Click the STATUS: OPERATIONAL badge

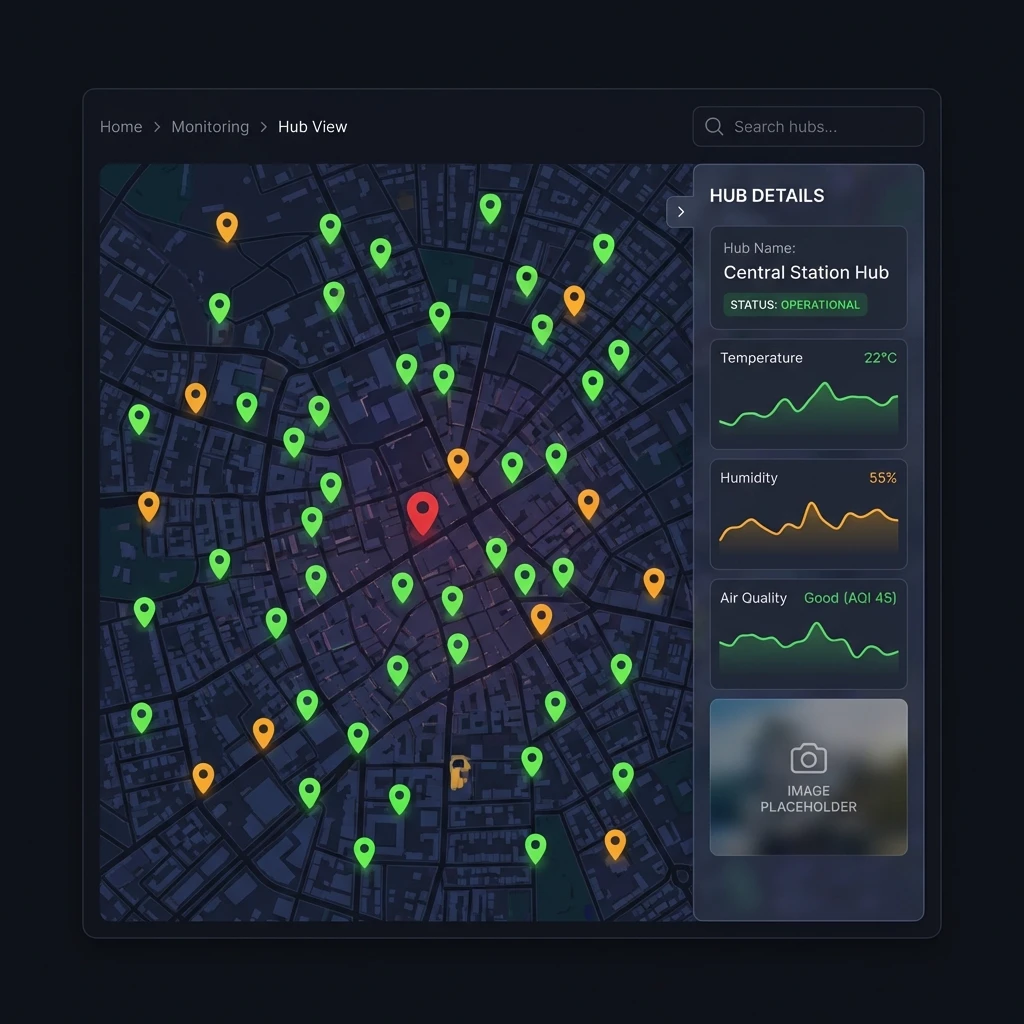794,305
